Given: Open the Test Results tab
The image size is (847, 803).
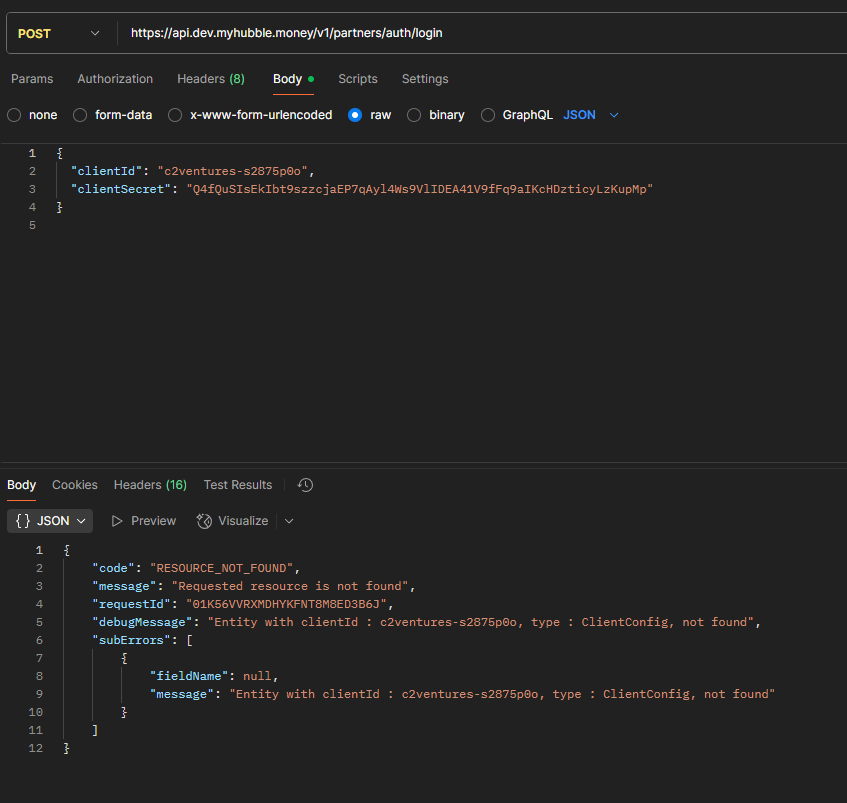Looking at the screenshot, I should click(237, 485).
